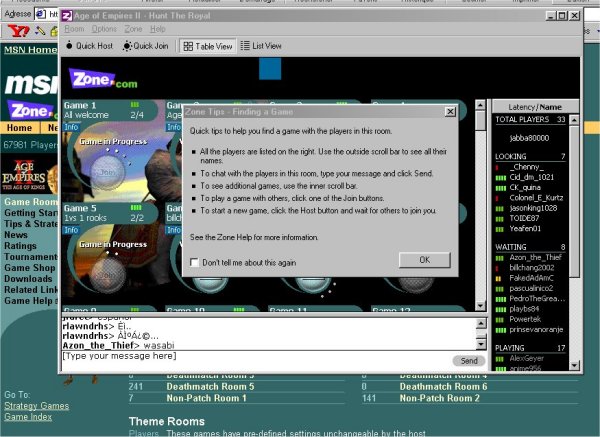Select player CK_quina
This screenshot has height=437, width=600.
[525, 188]
